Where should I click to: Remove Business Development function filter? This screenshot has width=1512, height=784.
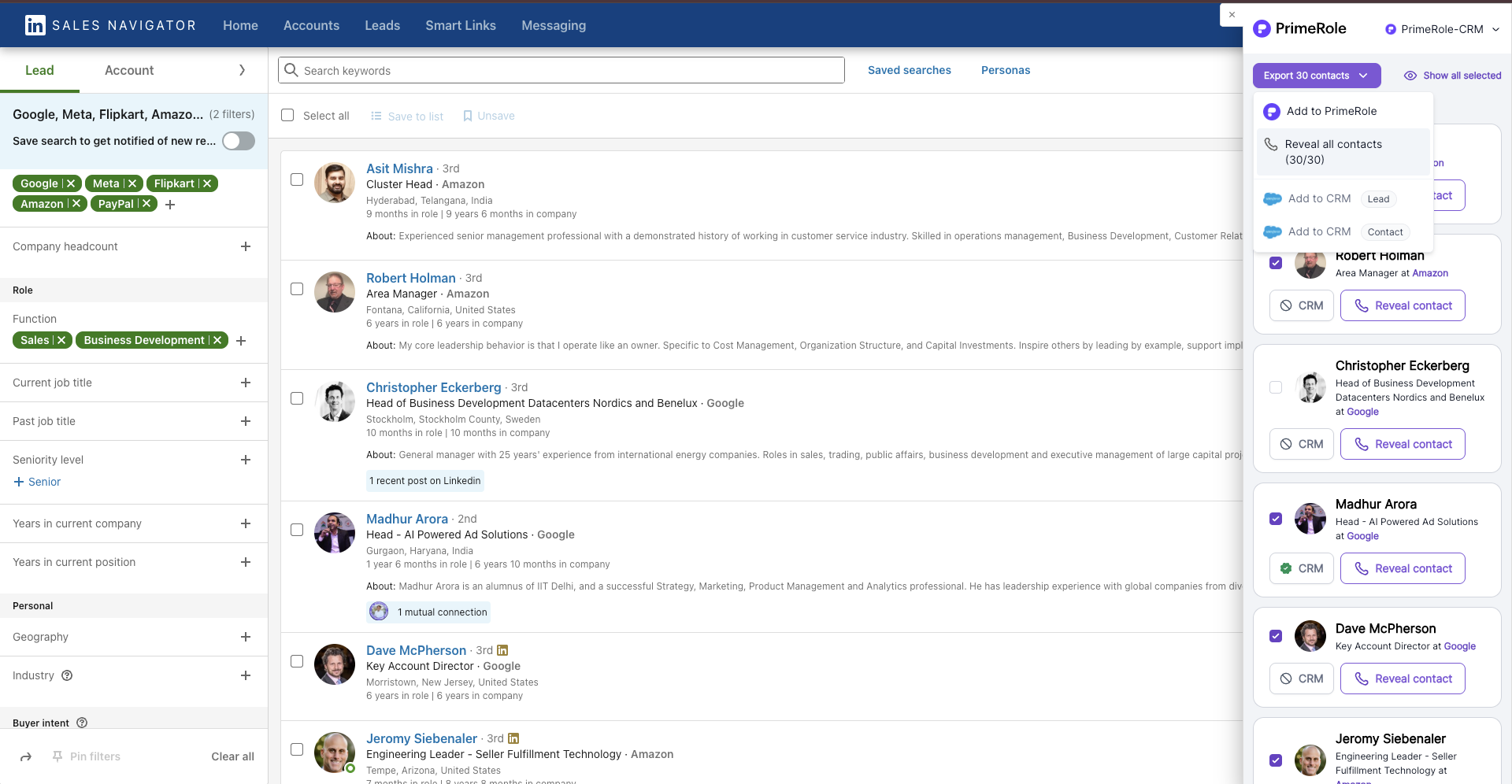point(217,340)
